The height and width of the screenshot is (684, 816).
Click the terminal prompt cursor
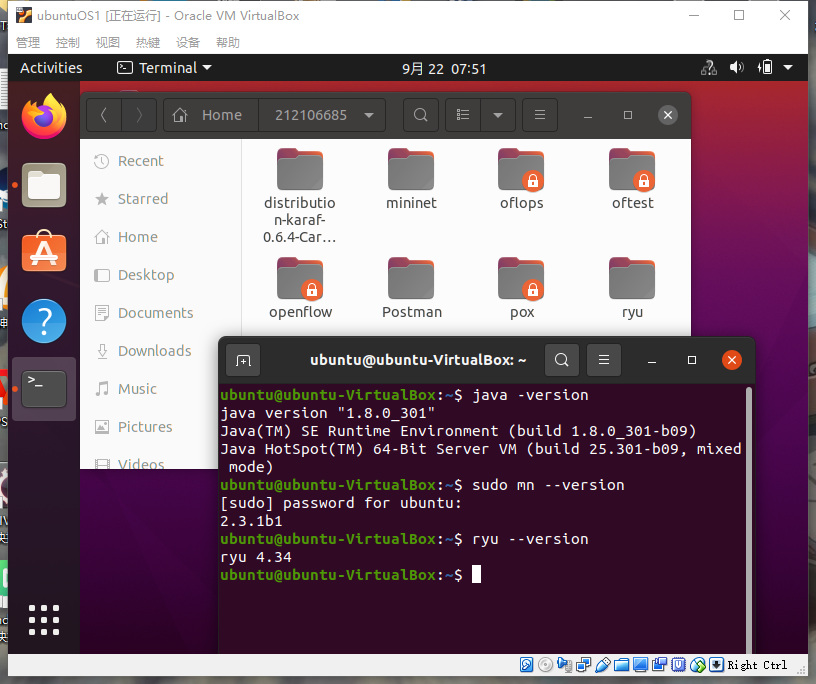tap(476, 575)
